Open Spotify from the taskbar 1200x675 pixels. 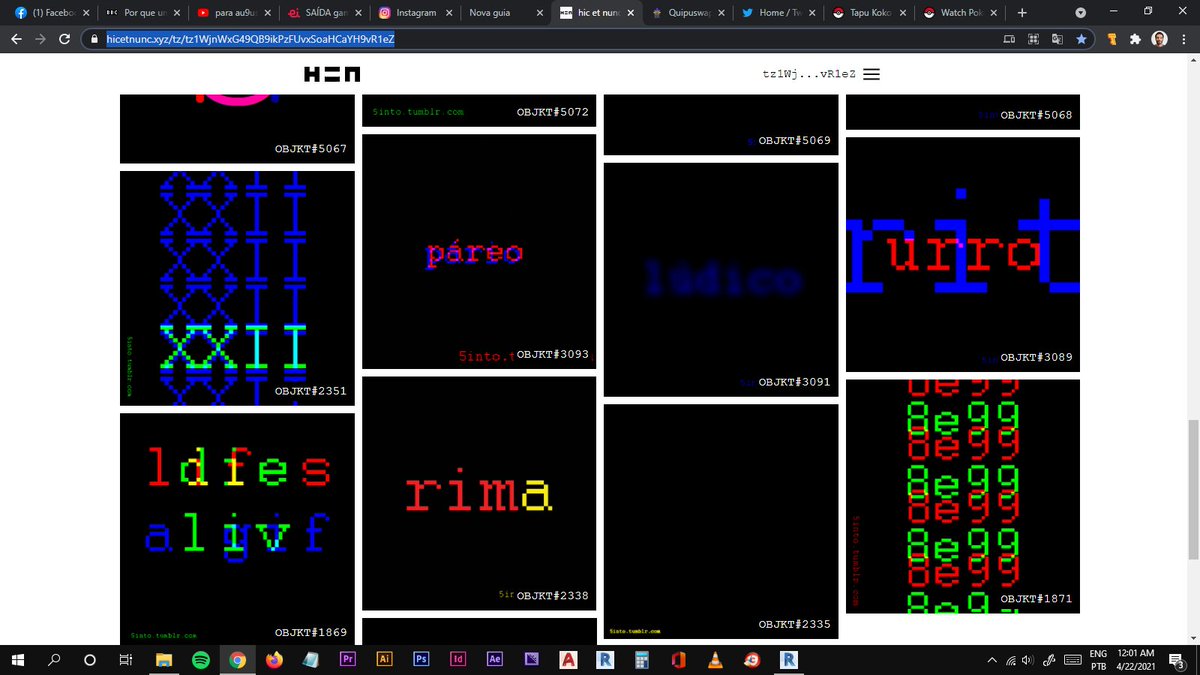coord(199,660)
